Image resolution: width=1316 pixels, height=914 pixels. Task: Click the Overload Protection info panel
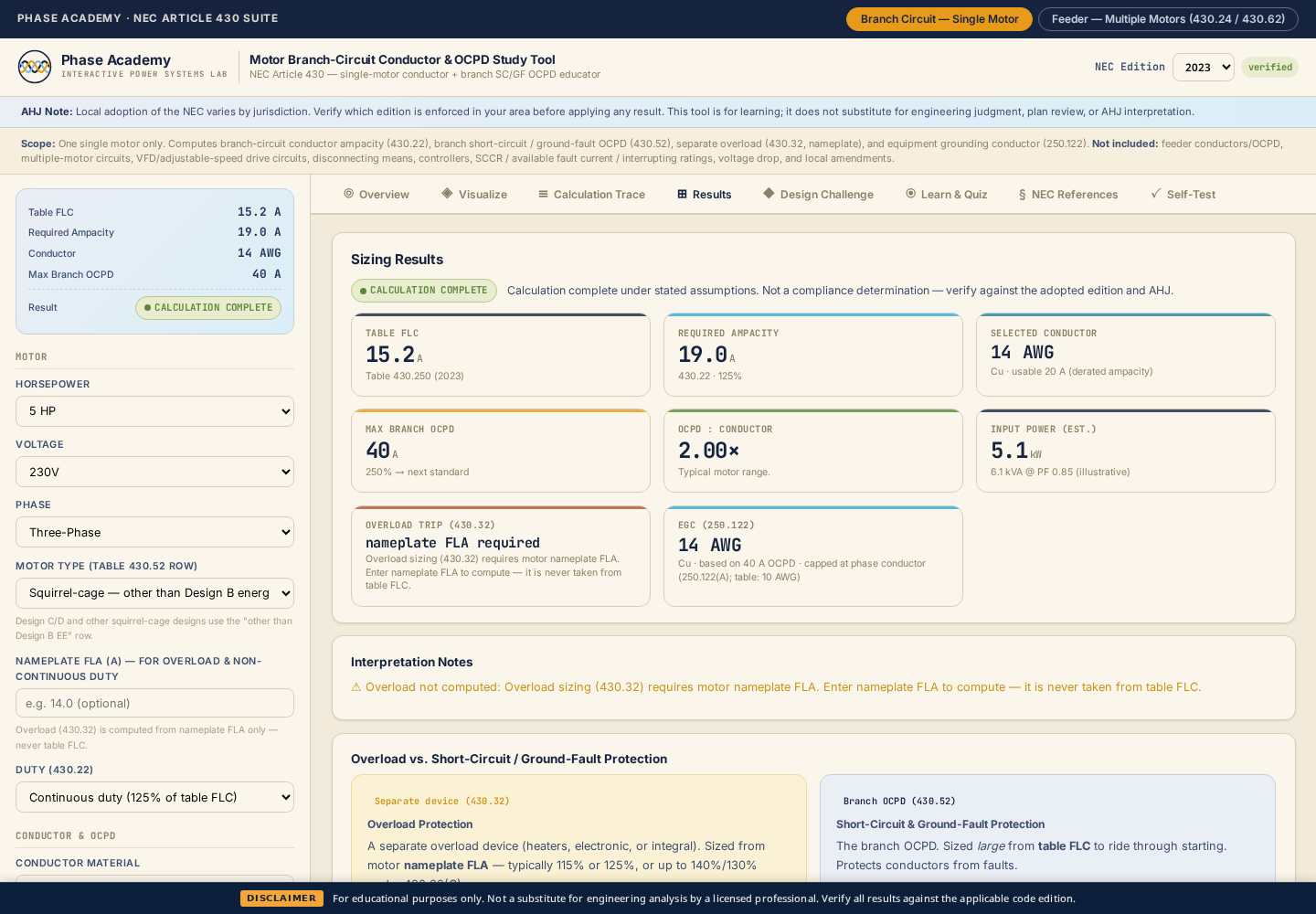click(x=578, y=829)
